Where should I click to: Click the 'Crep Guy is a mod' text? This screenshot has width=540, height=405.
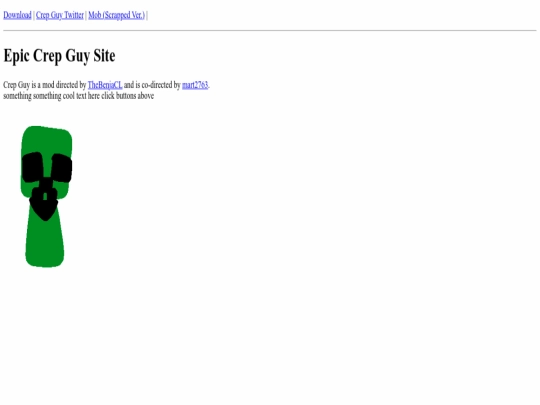click(29, 85)
